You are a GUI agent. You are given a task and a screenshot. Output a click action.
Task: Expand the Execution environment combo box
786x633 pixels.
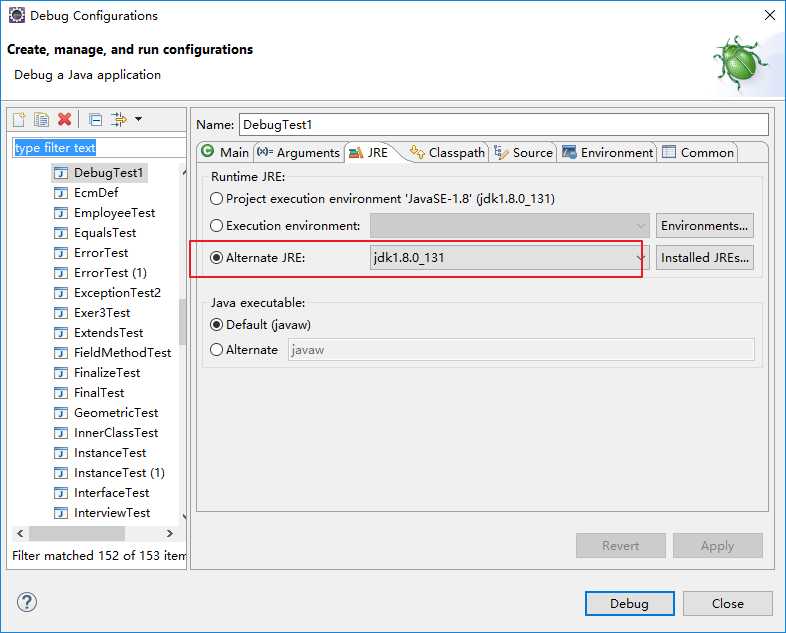pyautogui.click(x=641, y=226)
